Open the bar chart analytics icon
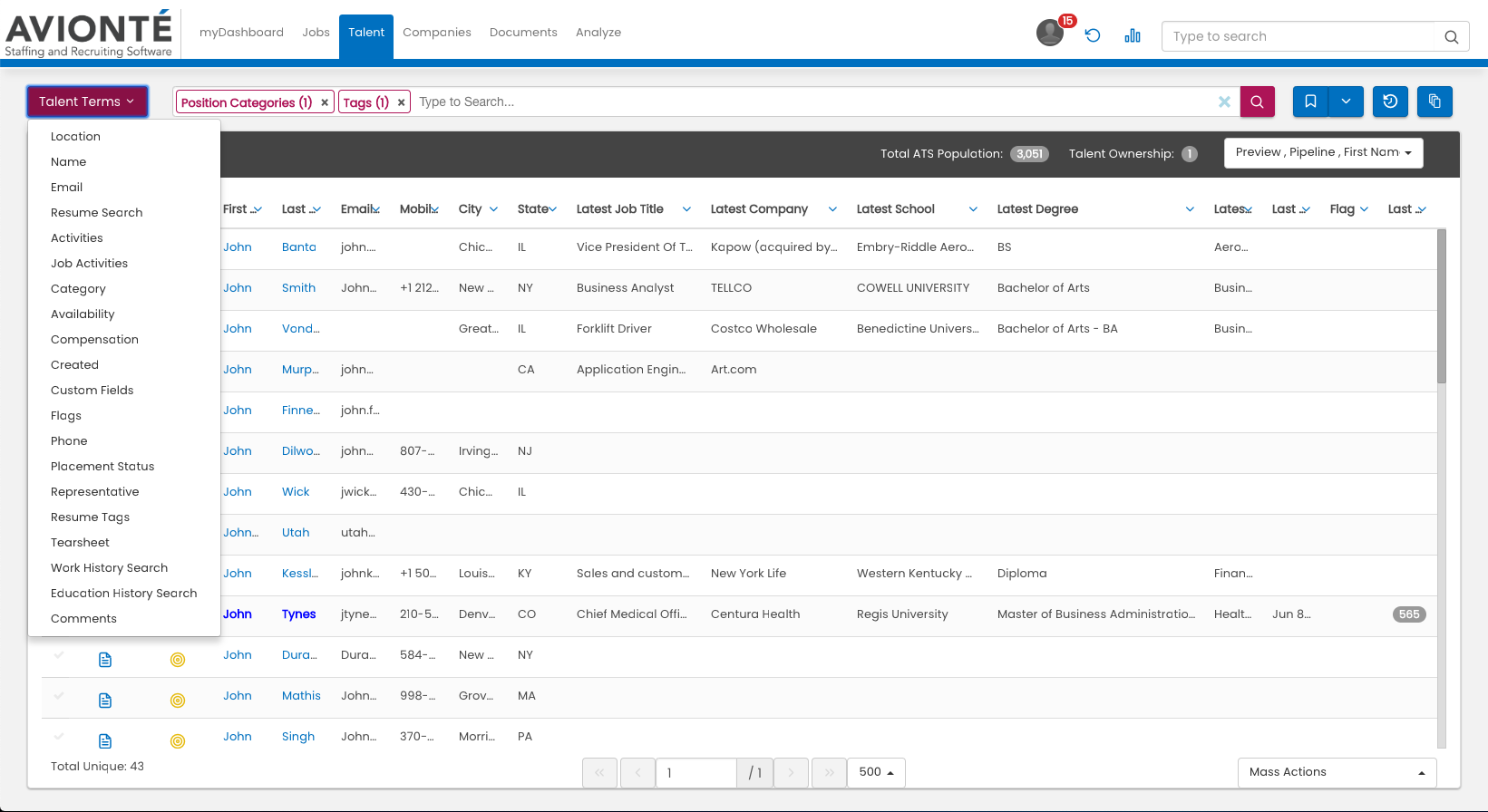The image size is (1488, 812). click(1133, 35)
